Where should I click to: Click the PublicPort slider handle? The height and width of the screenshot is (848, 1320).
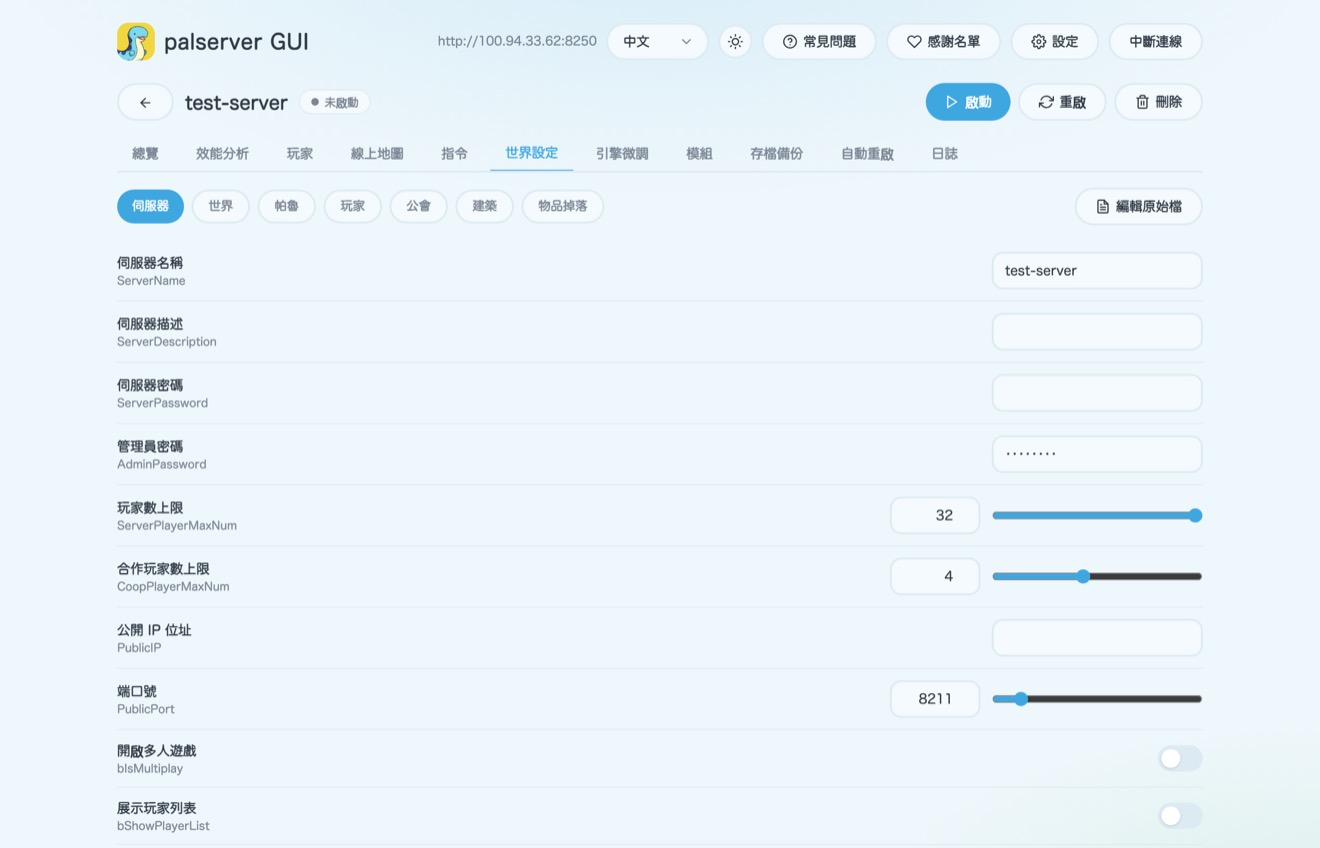1021,699
